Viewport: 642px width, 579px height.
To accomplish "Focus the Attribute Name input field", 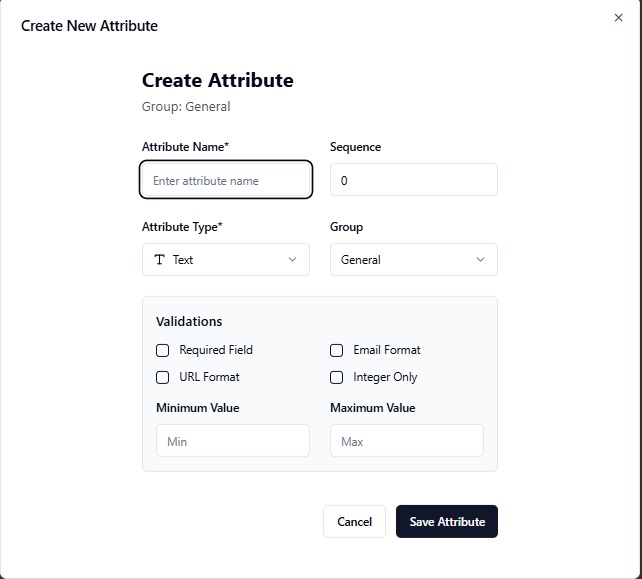I will pos(226,180).
